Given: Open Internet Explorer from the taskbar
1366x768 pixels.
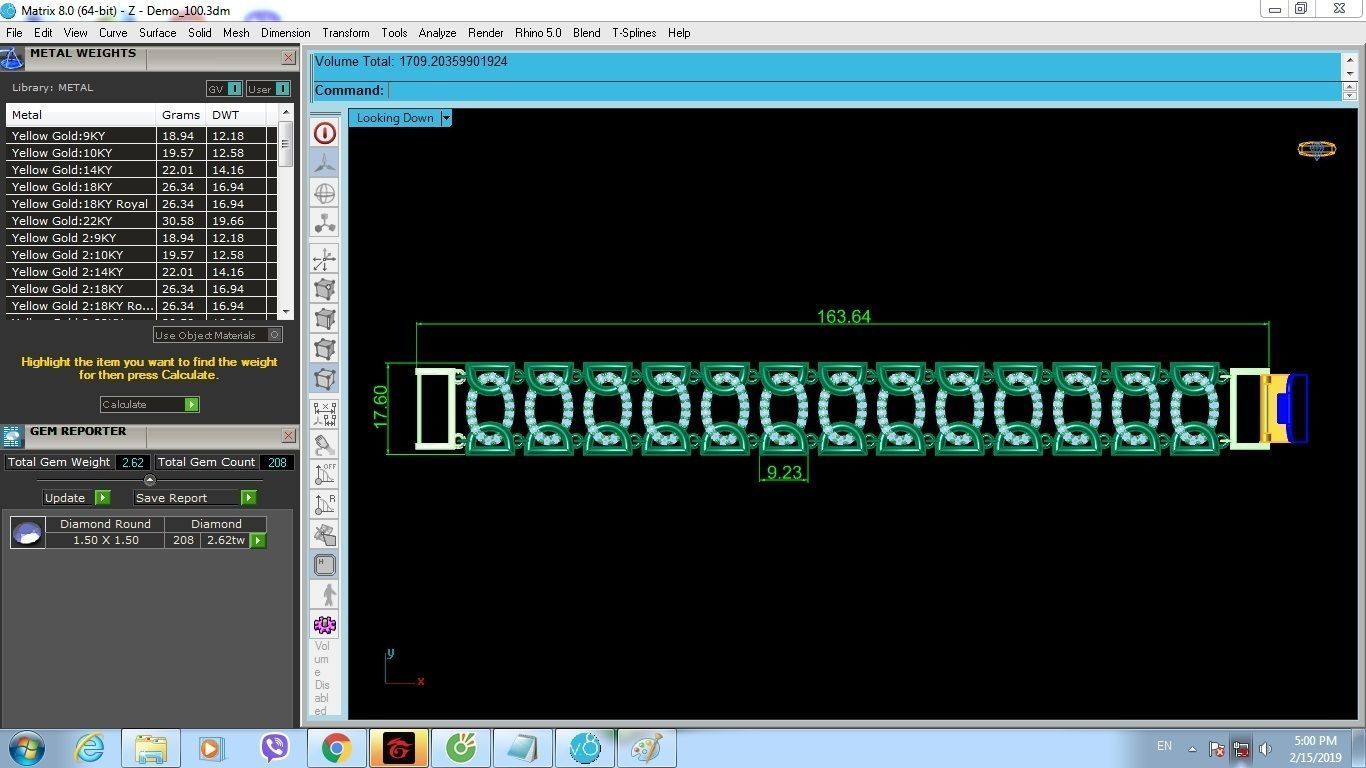Looking at the screenshot, I should pos(89,748).
